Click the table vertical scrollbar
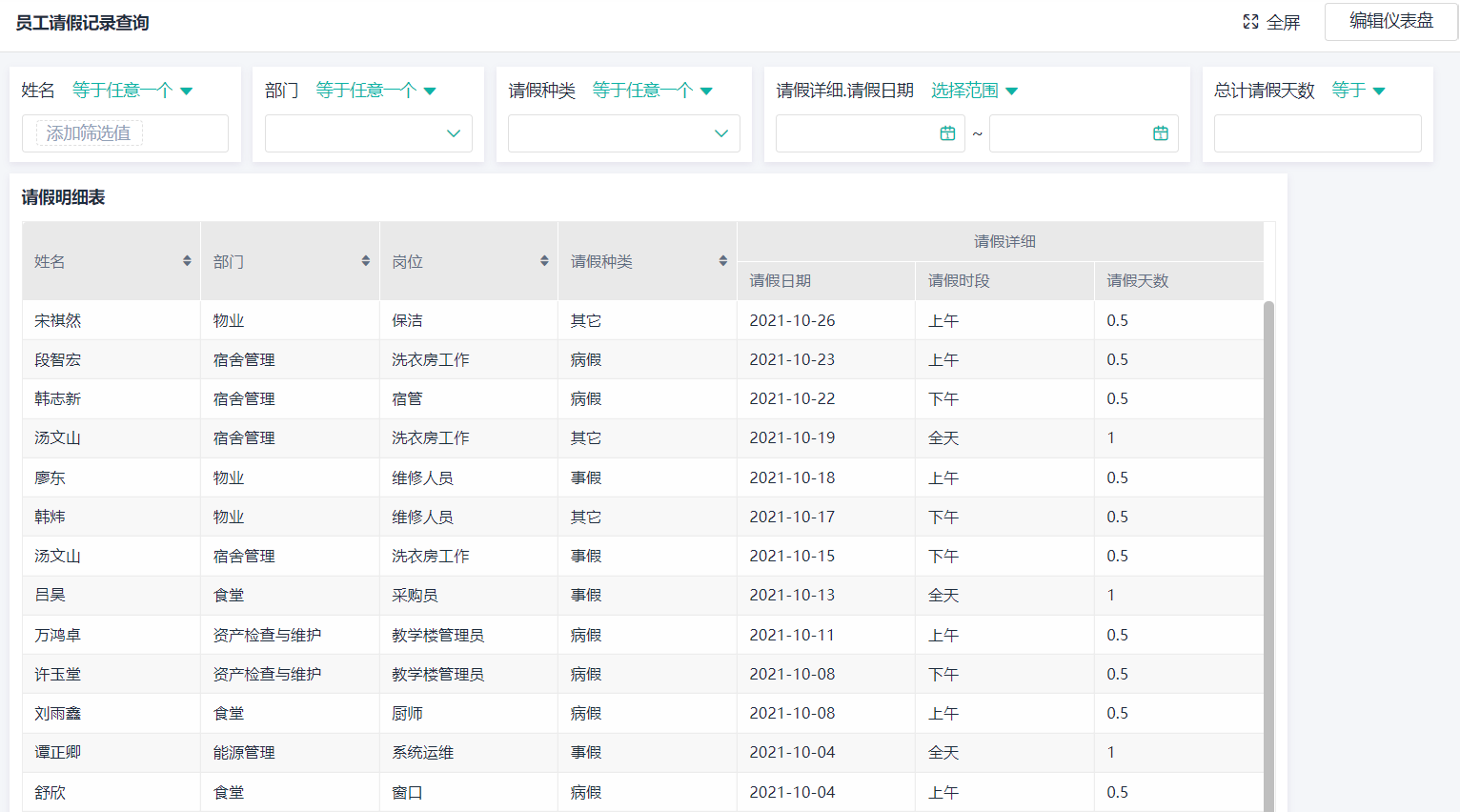Image resolution: width=1460 pixels, height=812 pixels. [x=1268, y=553]
